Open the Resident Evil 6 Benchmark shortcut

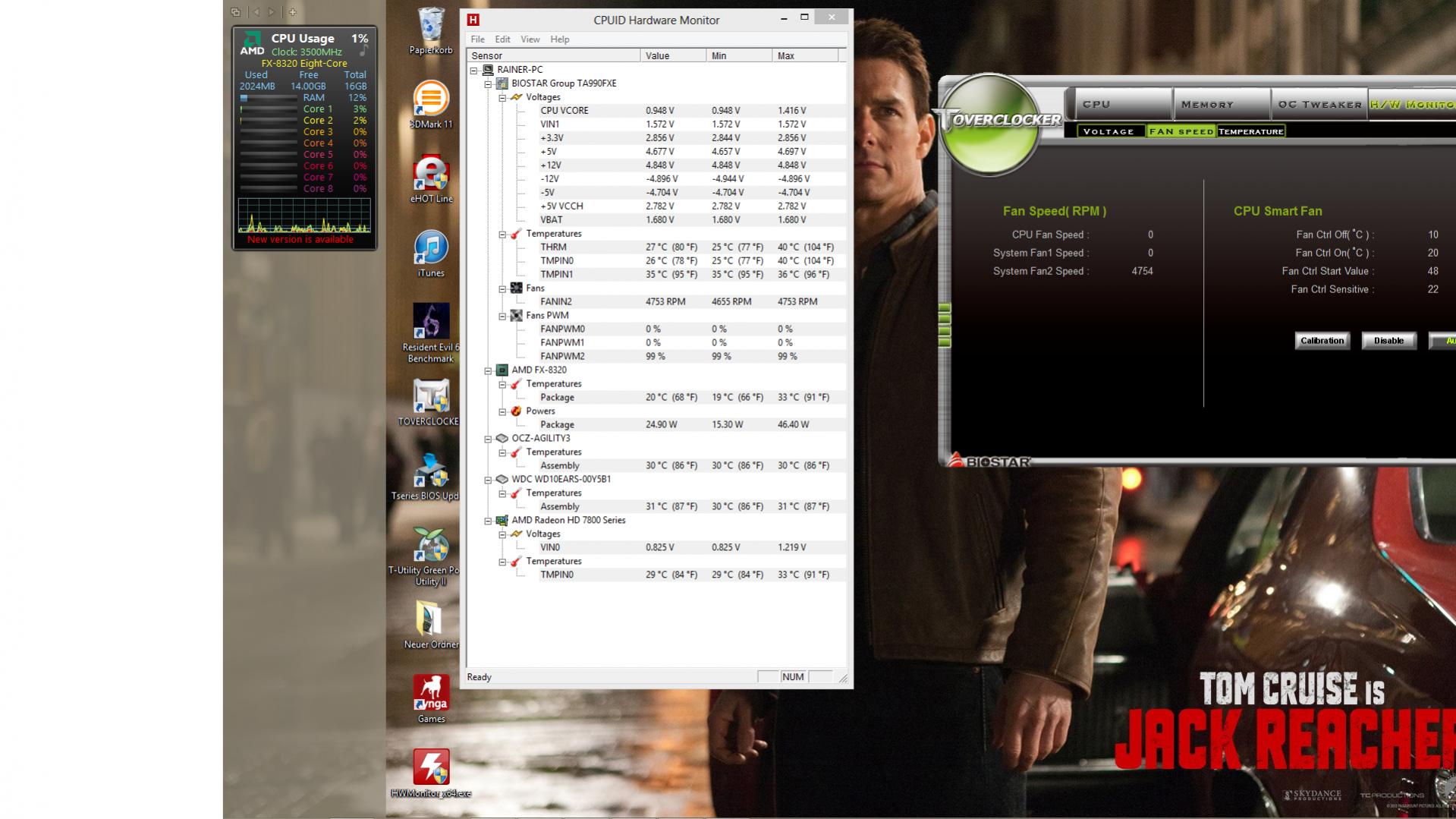tap(431, 332)
